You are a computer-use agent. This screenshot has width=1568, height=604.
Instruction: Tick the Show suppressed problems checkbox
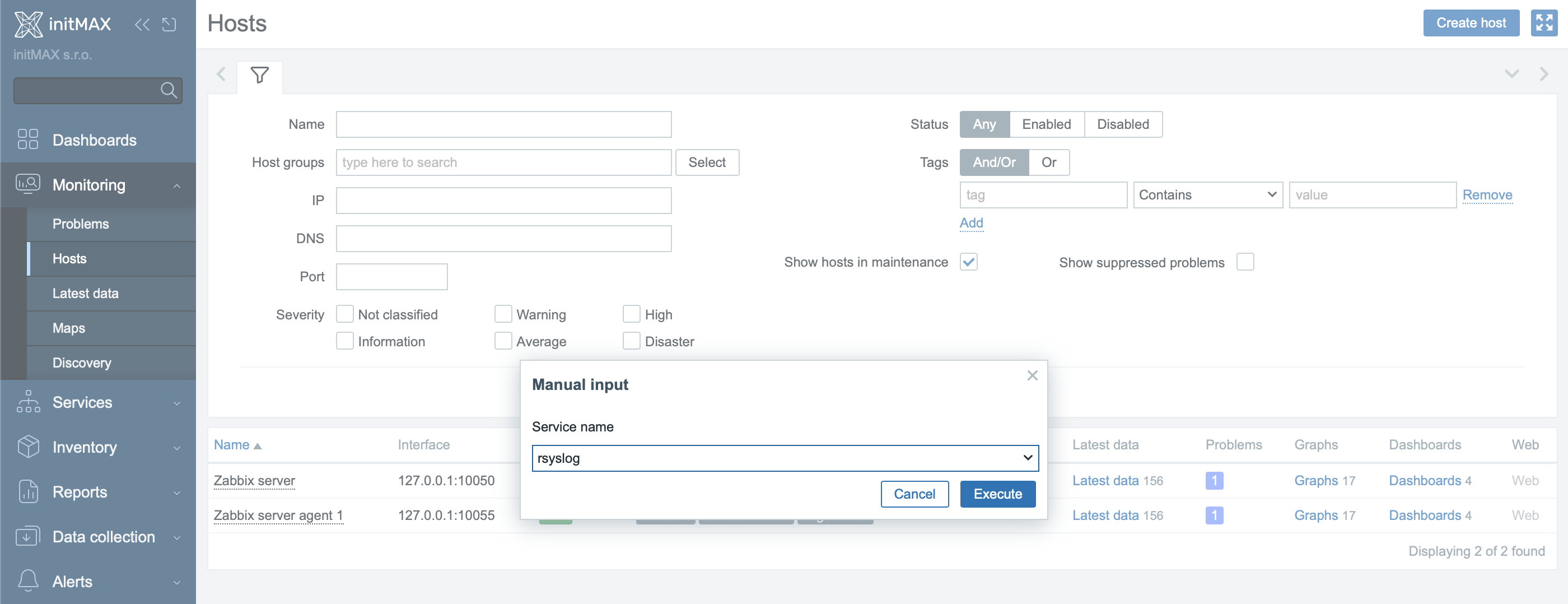1245,262
